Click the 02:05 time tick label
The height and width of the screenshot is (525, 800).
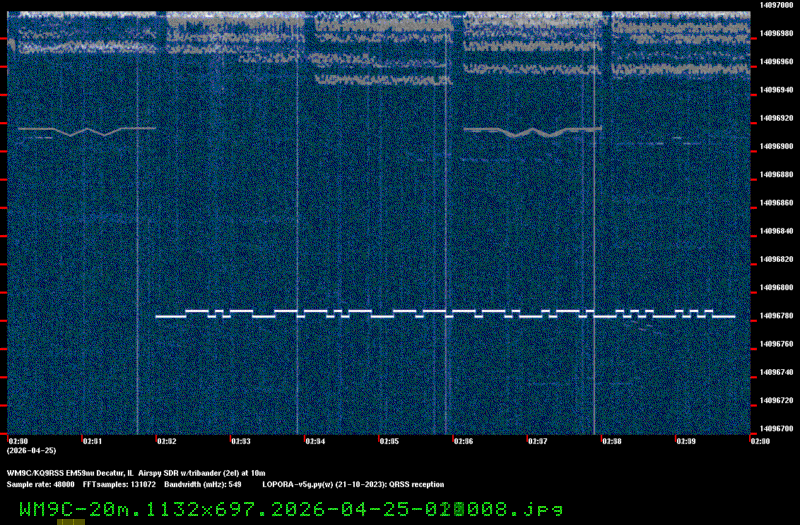(x=389, y=440)
